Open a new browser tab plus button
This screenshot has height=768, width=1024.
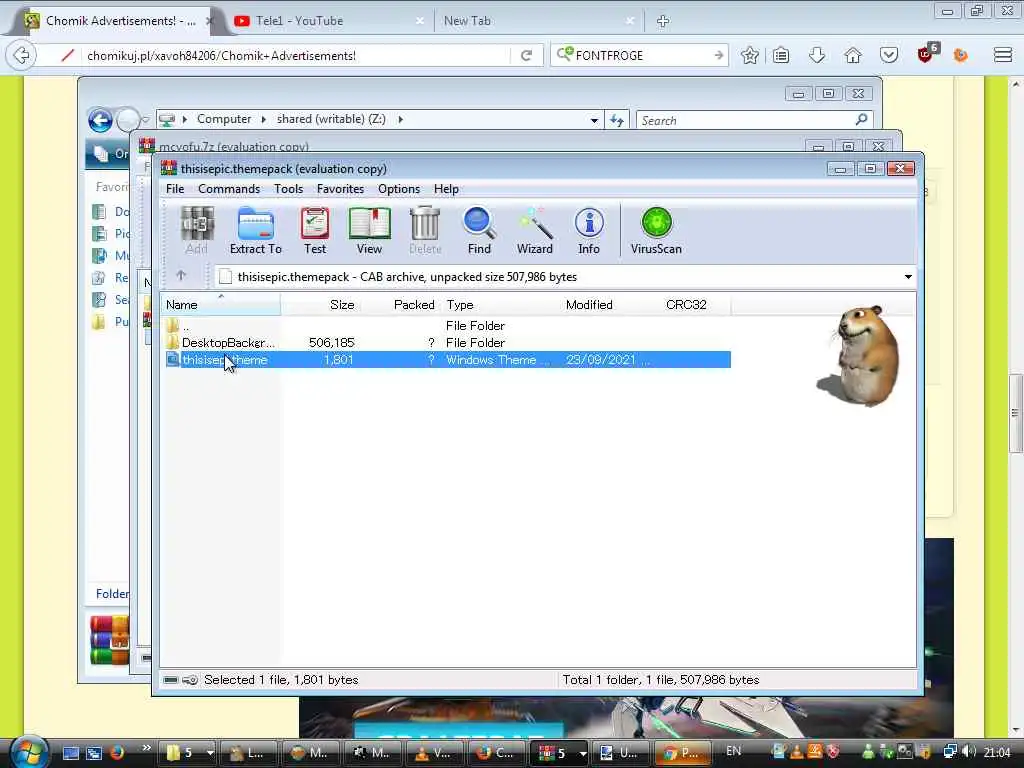click(x=663, y=22)
